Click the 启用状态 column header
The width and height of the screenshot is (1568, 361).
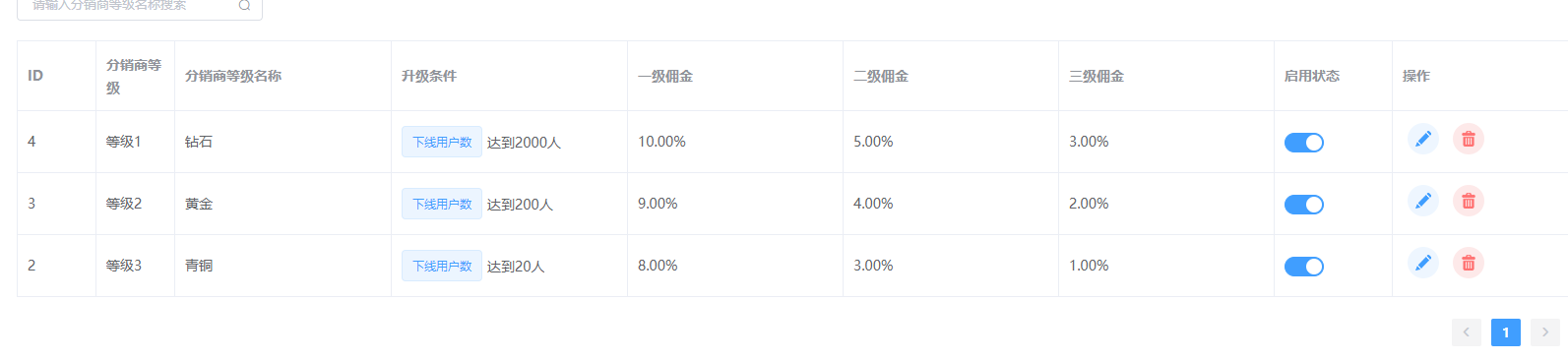tap(1312, 76)
